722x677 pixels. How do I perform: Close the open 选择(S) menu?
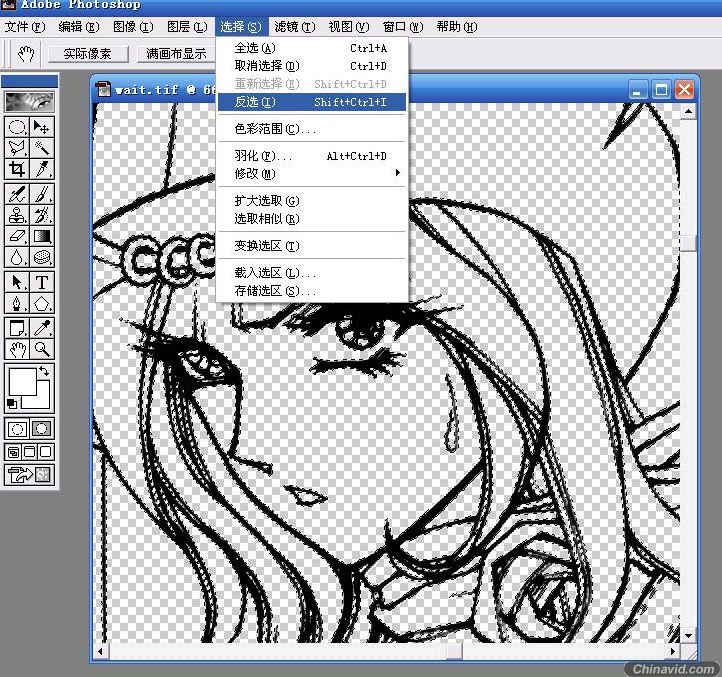(240, 27)
